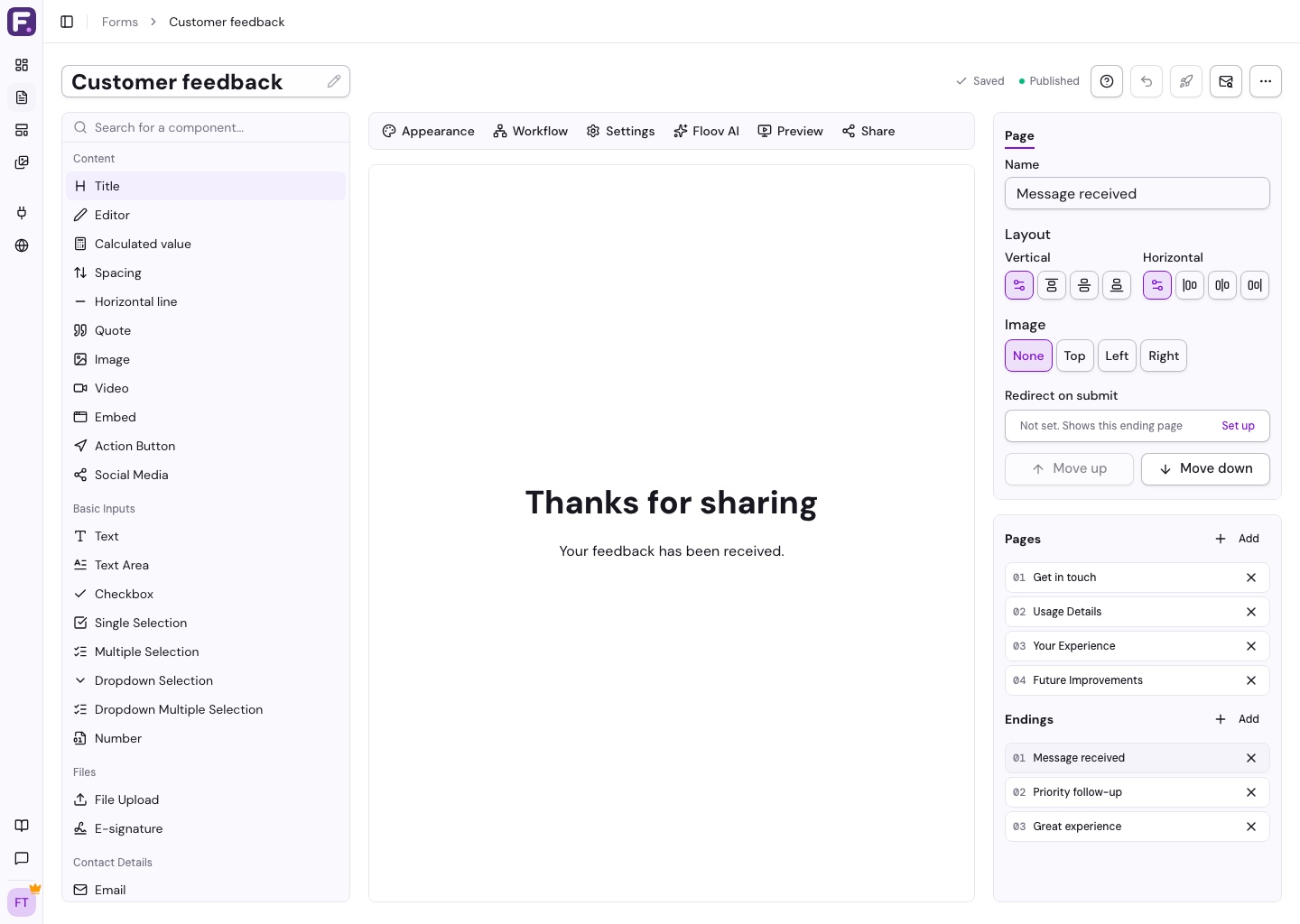Click the Move up button
The height and width of the screenshot is (924, 1300).
click(1069, 469)
